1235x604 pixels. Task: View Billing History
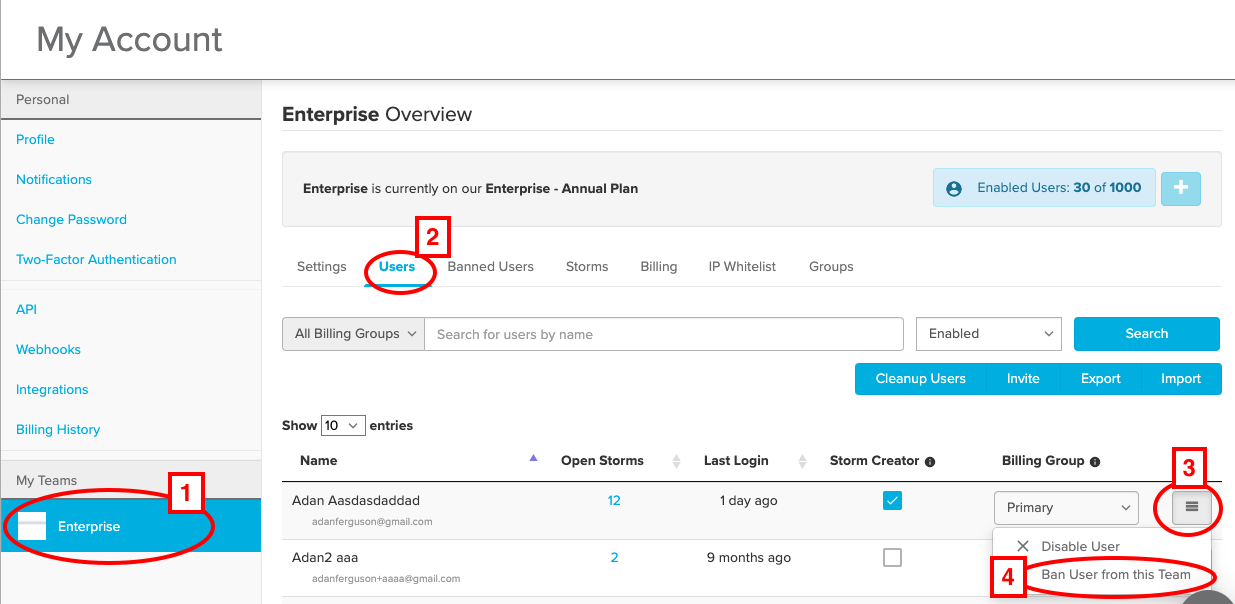(x=58, y=430)
